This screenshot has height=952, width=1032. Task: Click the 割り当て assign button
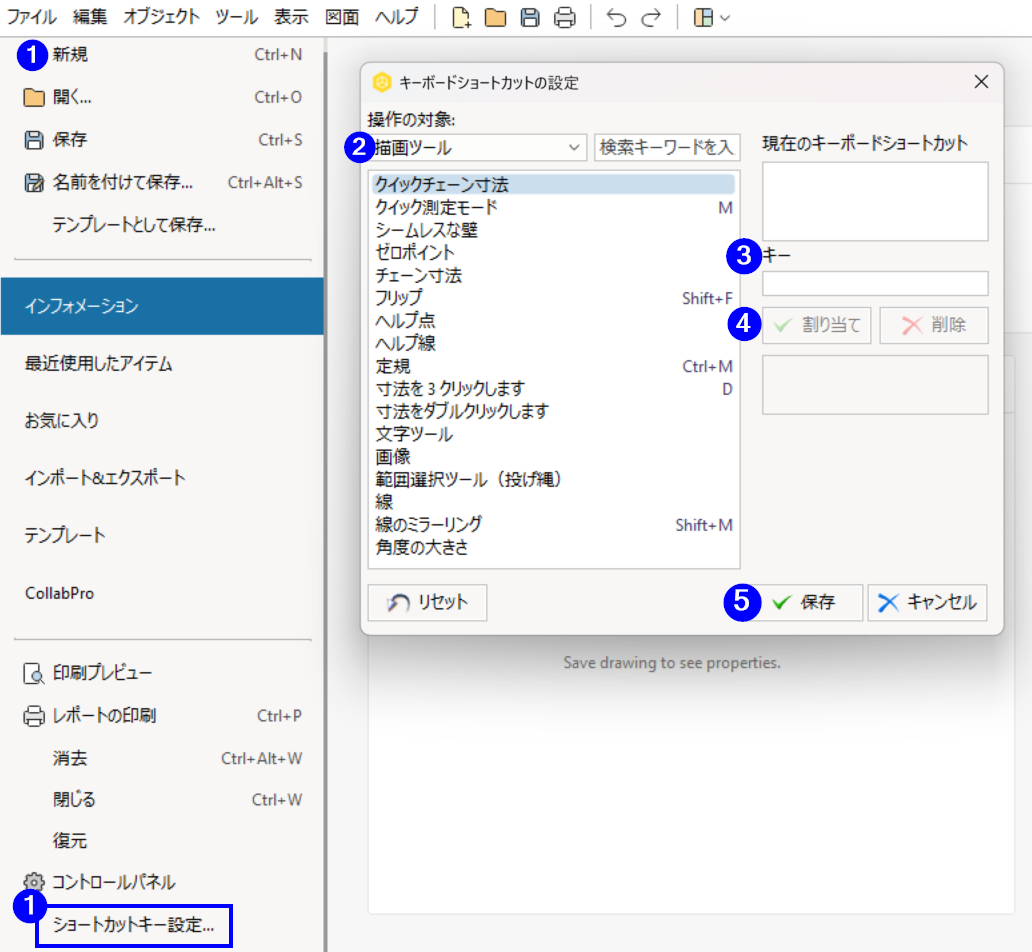tap(817, 325)
